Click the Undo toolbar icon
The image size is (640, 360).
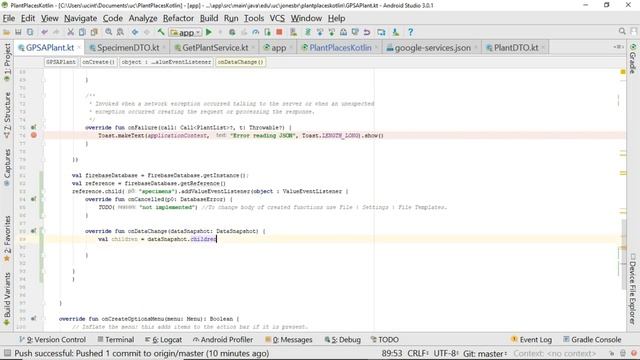[x=44, y=32]
